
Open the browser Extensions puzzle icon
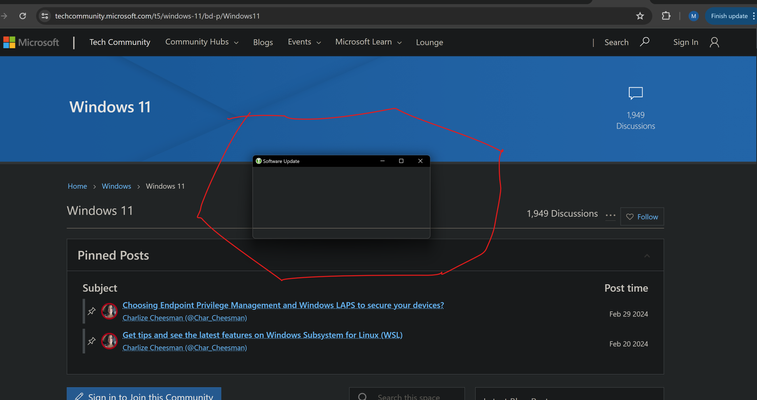click(666, 16)
